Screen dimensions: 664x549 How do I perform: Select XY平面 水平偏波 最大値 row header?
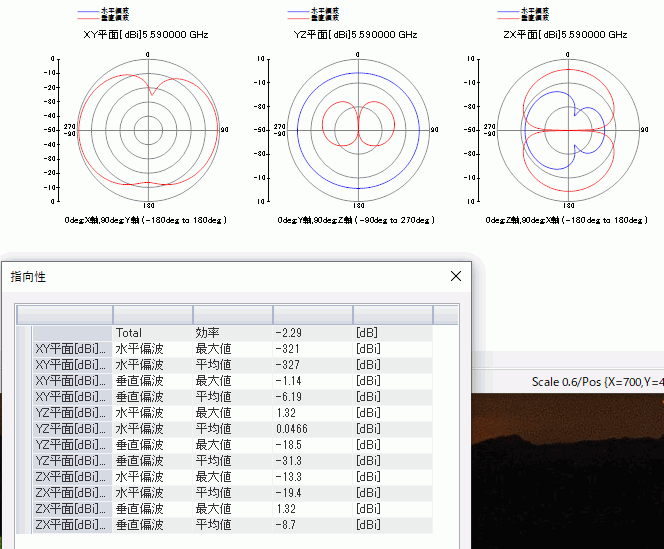69,349
